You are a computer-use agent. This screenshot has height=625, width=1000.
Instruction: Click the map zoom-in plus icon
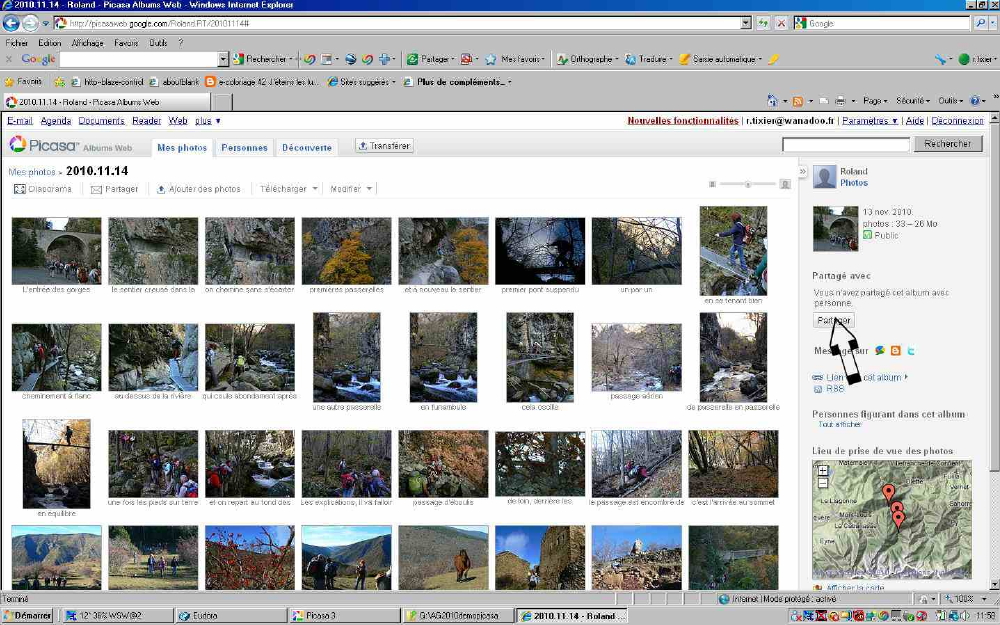pyautogui.click(x=823, y=471)
